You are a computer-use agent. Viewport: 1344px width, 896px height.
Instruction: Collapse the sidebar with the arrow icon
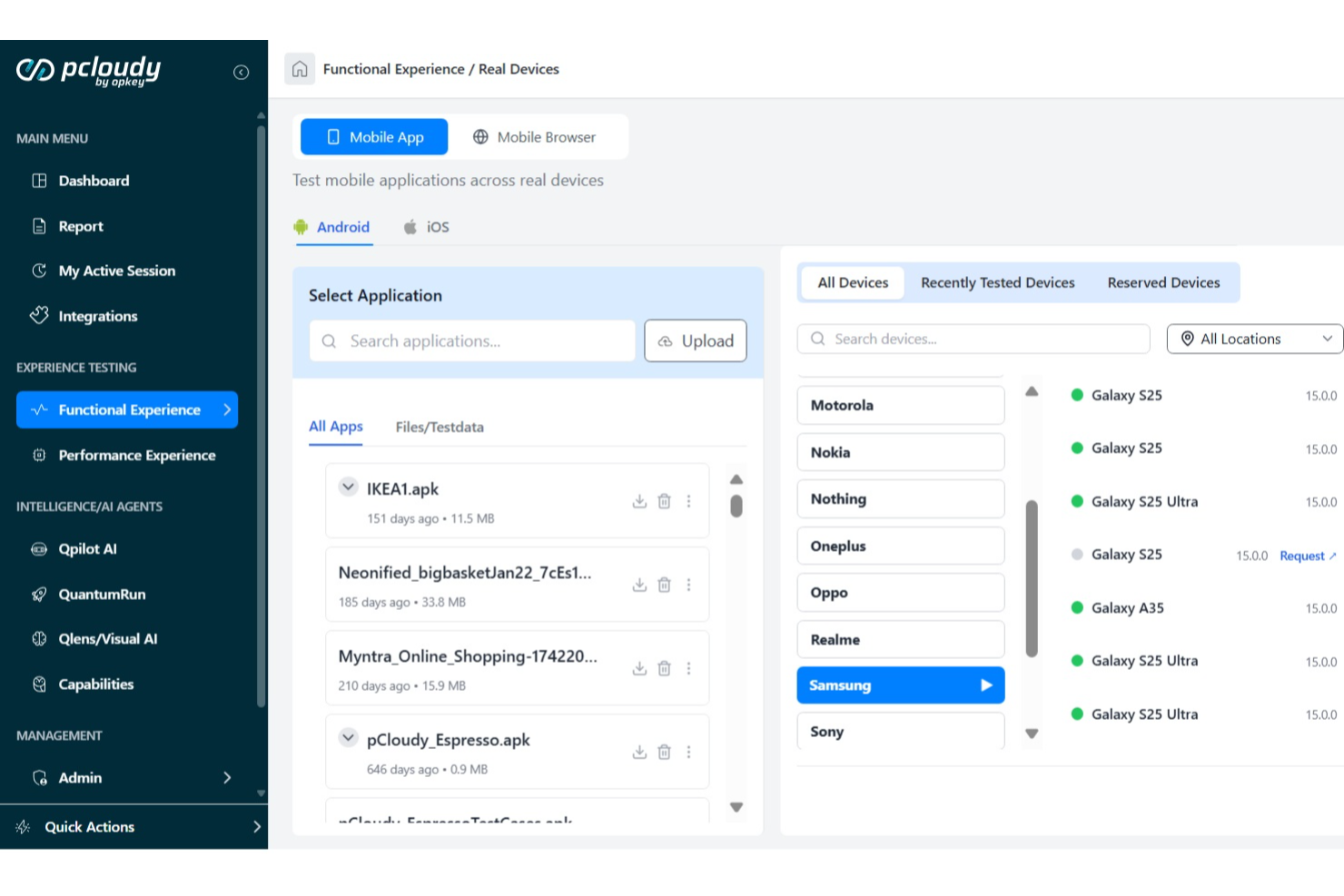(x=241, y=73)
